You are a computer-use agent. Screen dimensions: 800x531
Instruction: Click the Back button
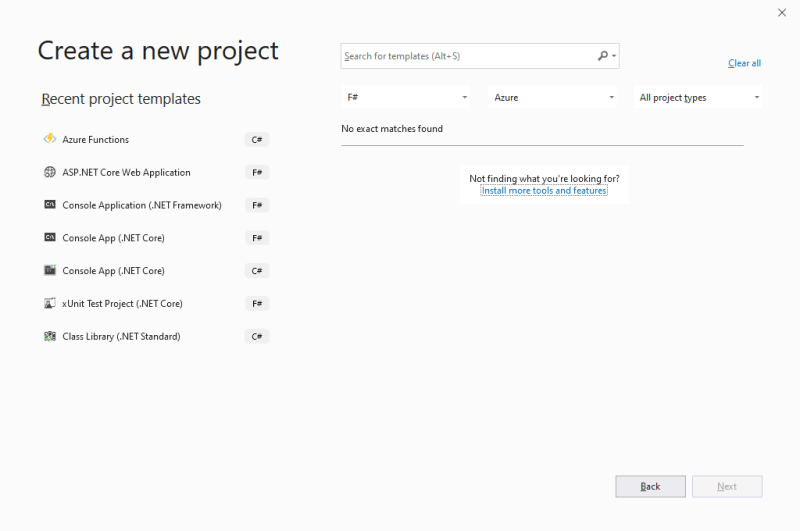[x=651, y=487]
